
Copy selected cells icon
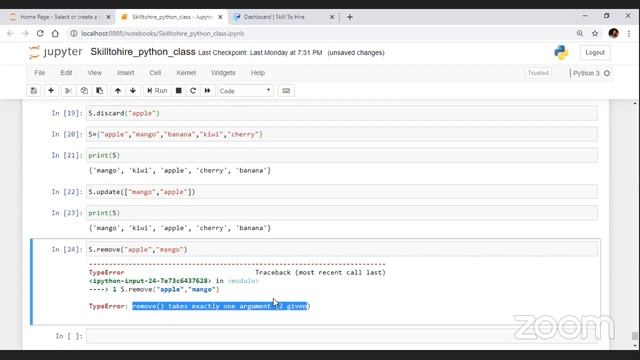[84, 91]
